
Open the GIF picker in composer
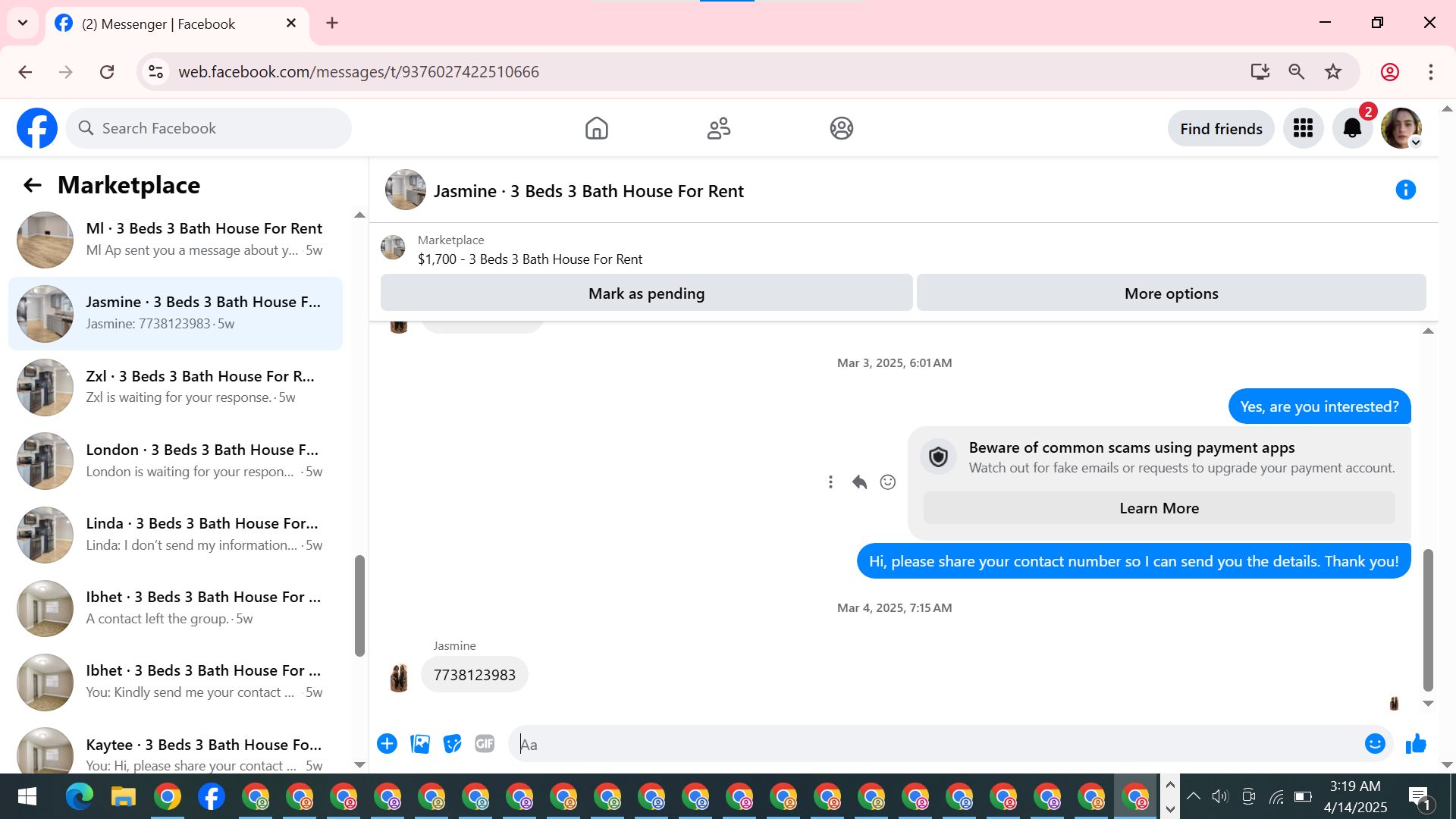pos(485,744)
